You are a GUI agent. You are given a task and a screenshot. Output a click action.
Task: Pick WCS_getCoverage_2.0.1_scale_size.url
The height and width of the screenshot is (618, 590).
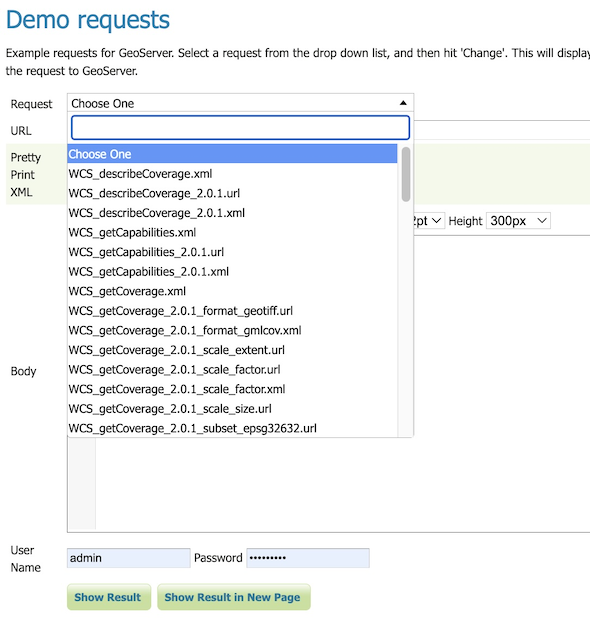pos(232,409)
